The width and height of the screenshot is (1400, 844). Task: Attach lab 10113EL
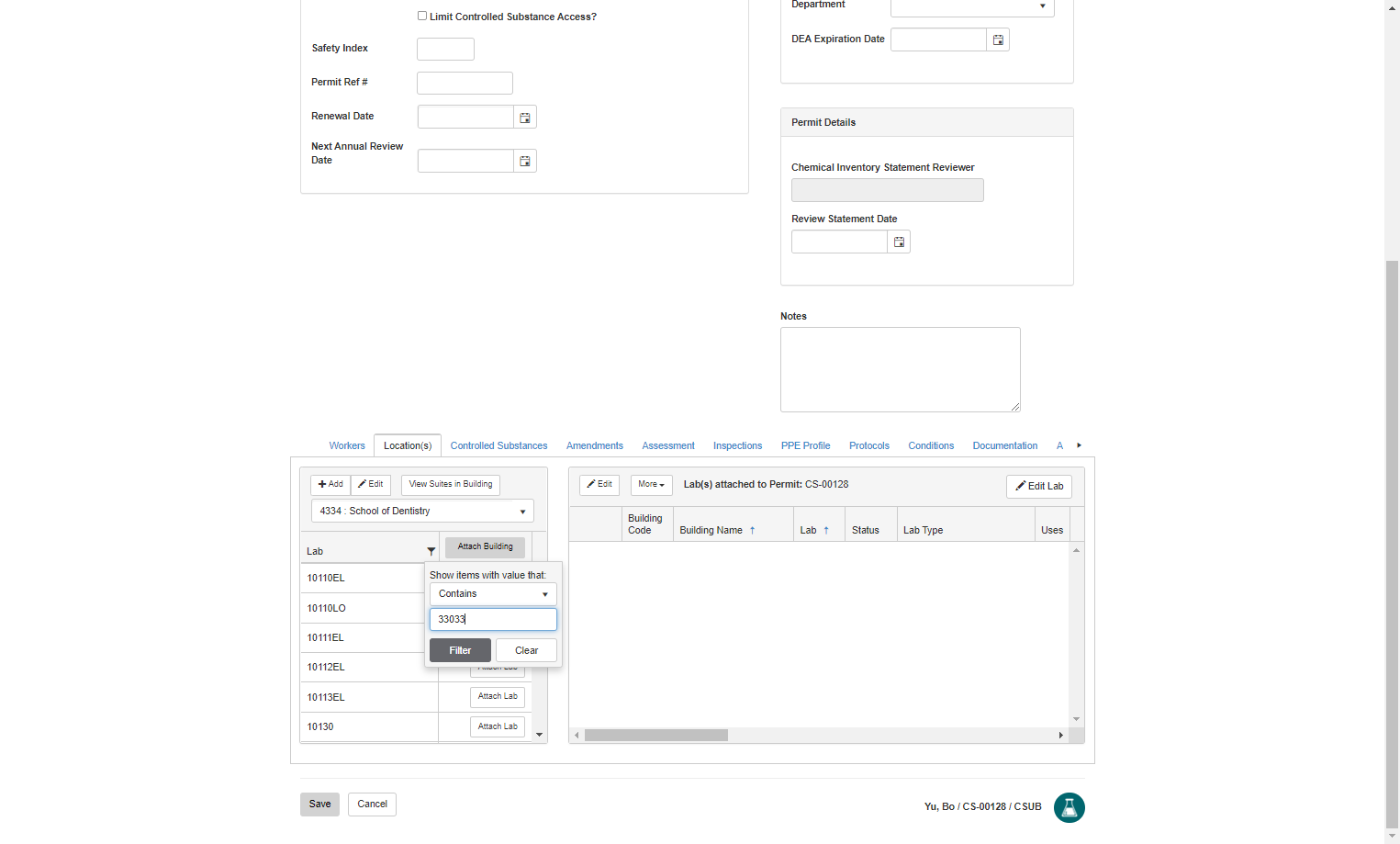498,697
